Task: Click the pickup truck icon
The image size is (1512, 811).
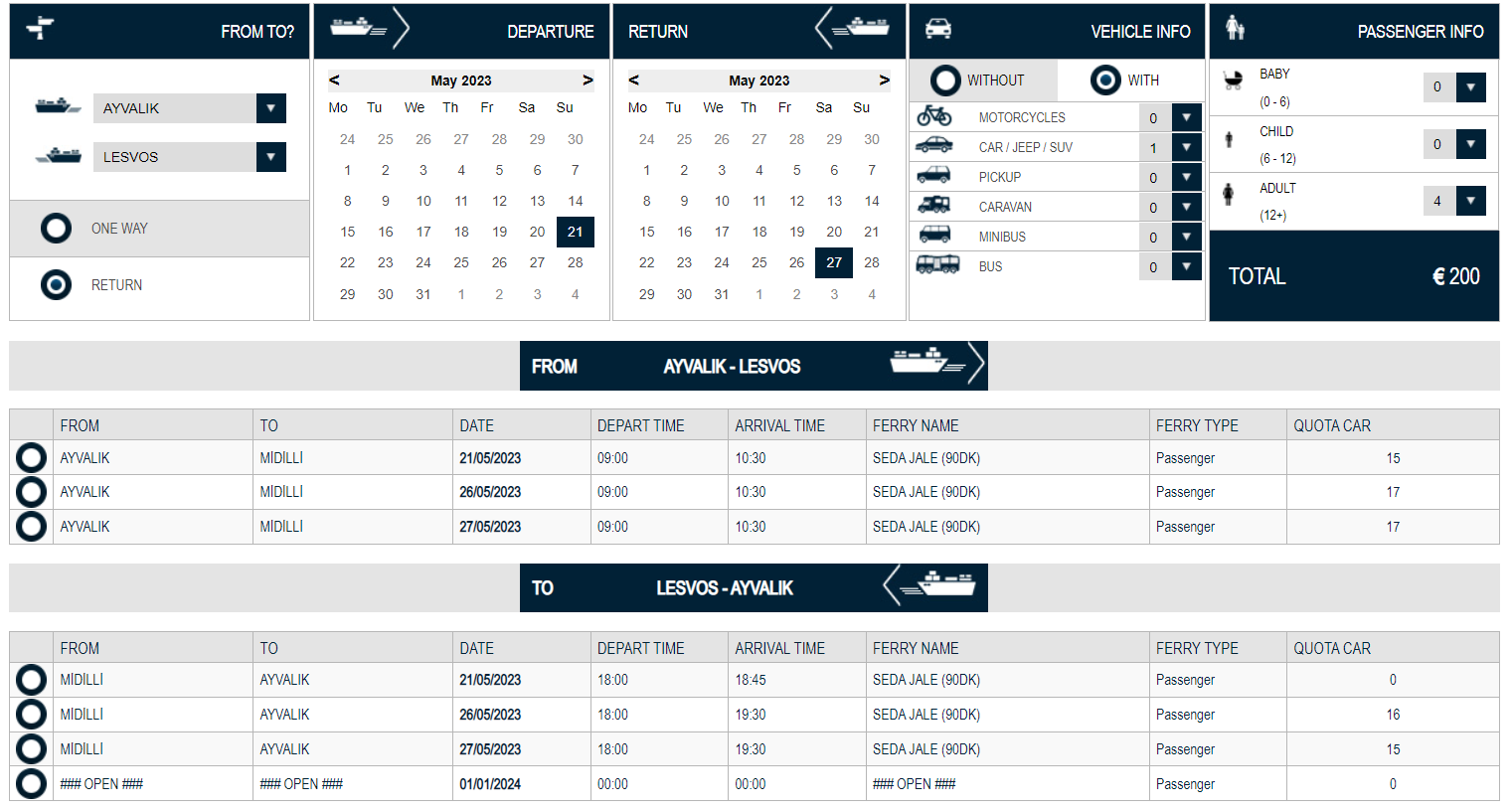Action: [933, 176]
